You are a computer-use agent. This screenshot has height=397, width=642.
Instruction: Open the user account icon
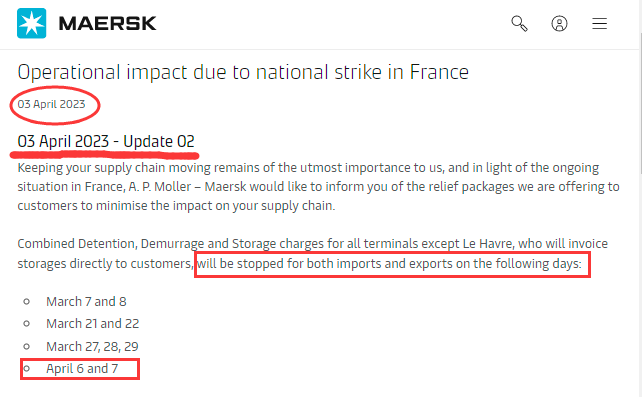point(559,23)
